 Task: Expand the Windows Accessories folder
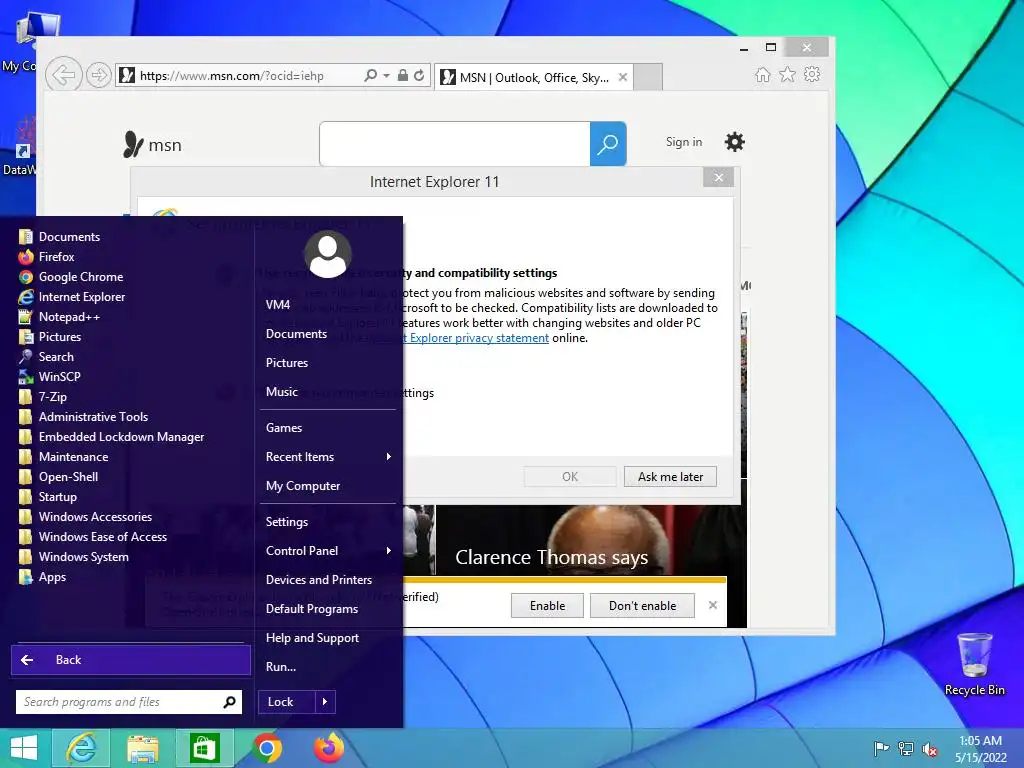coord(86,517)
